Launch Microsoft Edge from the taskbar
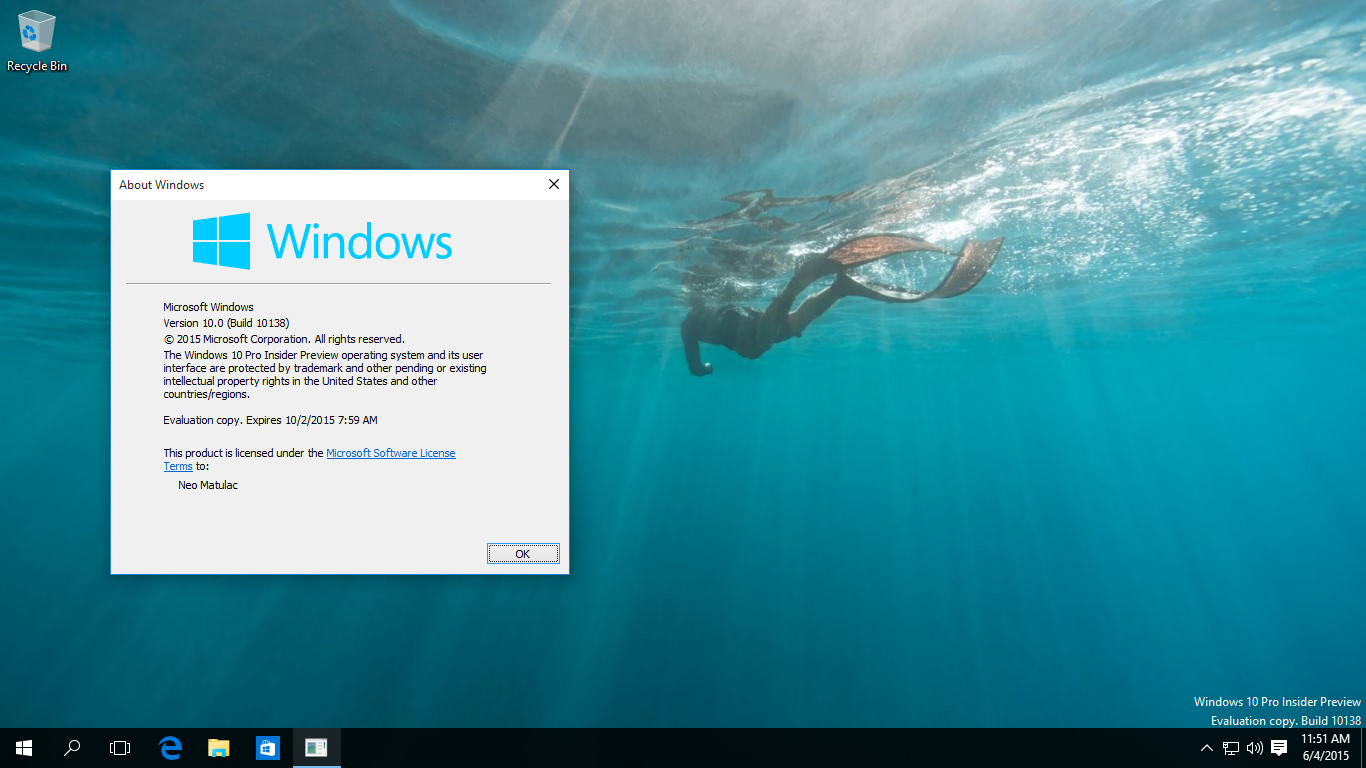Viewport: 1366px width, 768px height. 168,747
